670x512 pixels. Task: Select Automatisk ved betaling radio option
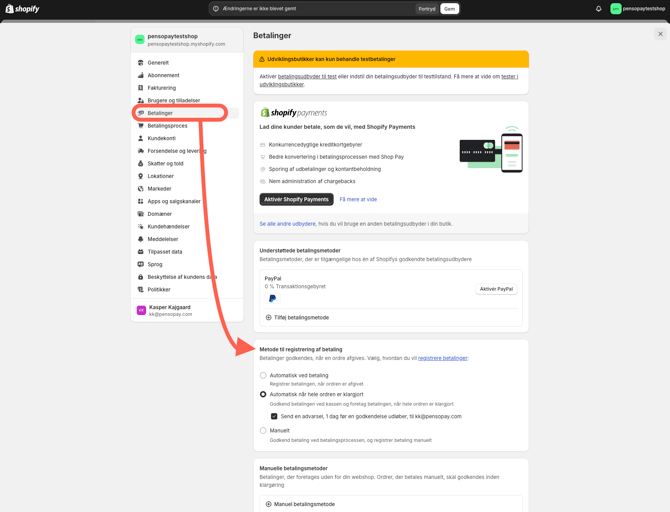click(x=263, y=375)
